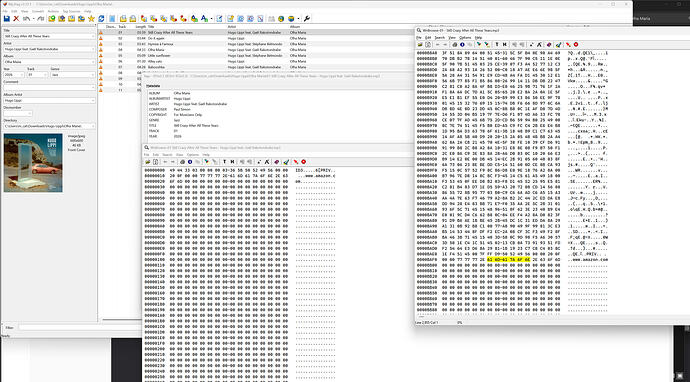Expand the Year field dropdown
The image size is (690, 382).
coord(22,75)
